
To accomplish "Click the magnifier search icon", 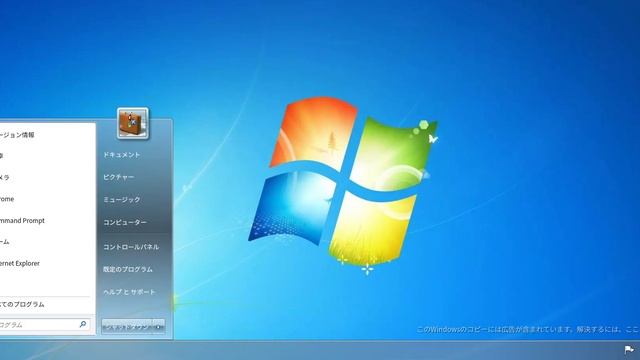I will (83, 324).
